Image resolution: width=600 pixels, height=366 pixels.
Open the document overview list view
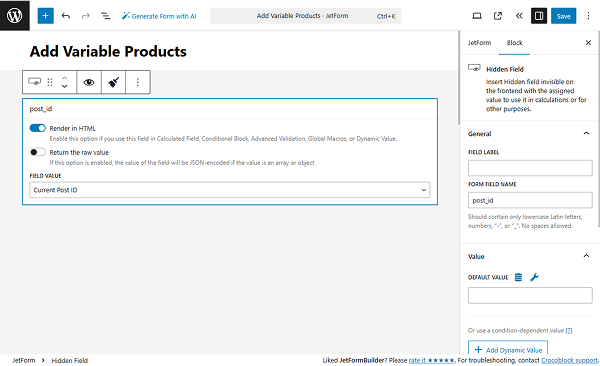click(105, 16)
